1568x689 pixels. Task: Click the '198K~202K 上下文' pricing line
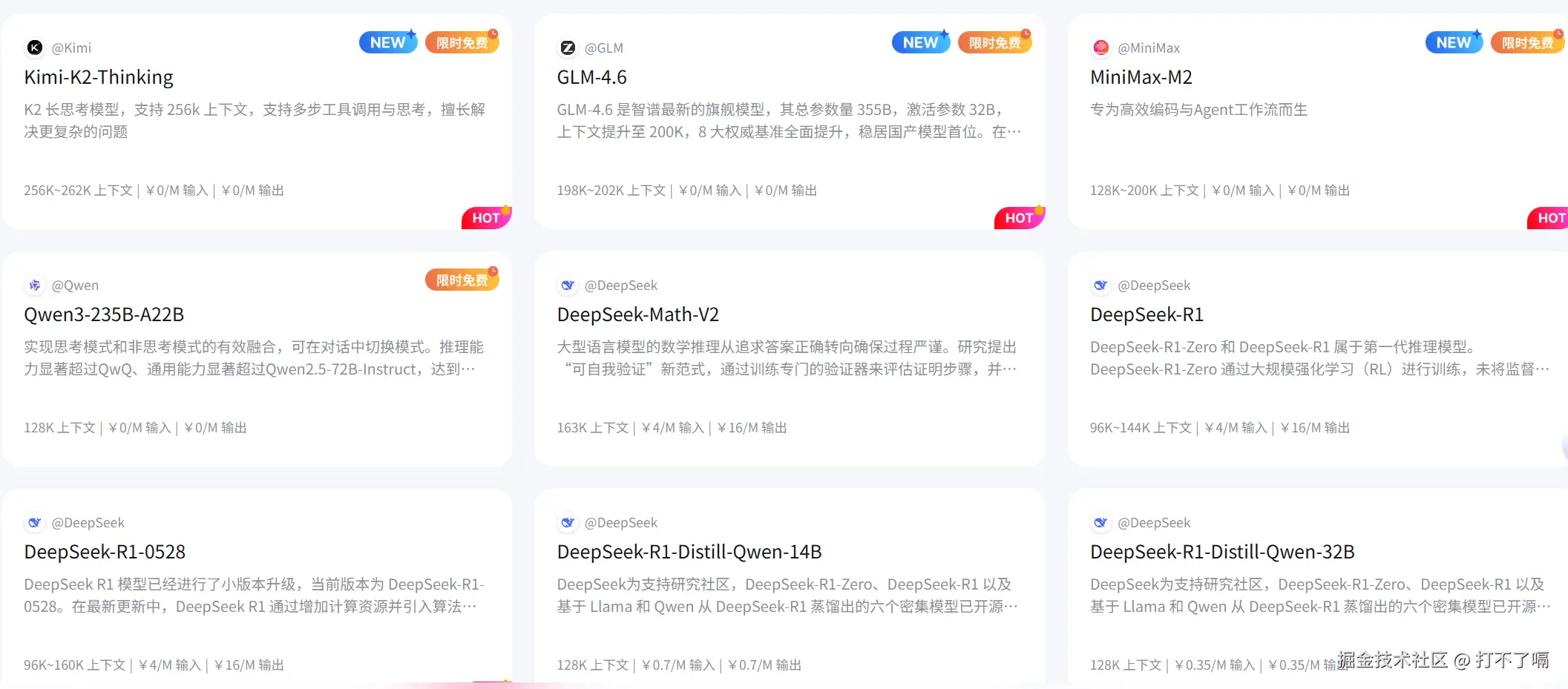pos(687,191)
